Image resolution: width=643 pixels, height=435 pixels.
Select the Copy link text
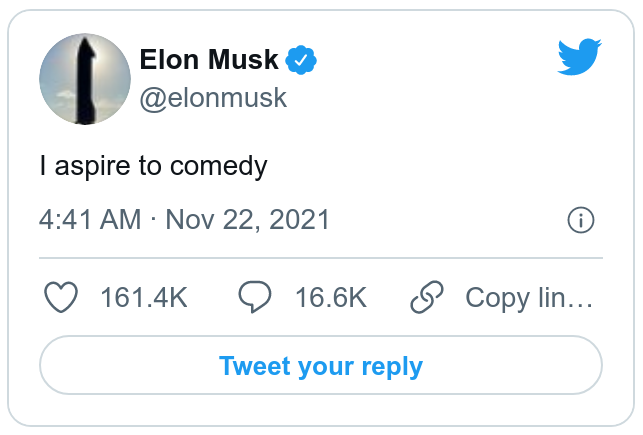[529, 298]
